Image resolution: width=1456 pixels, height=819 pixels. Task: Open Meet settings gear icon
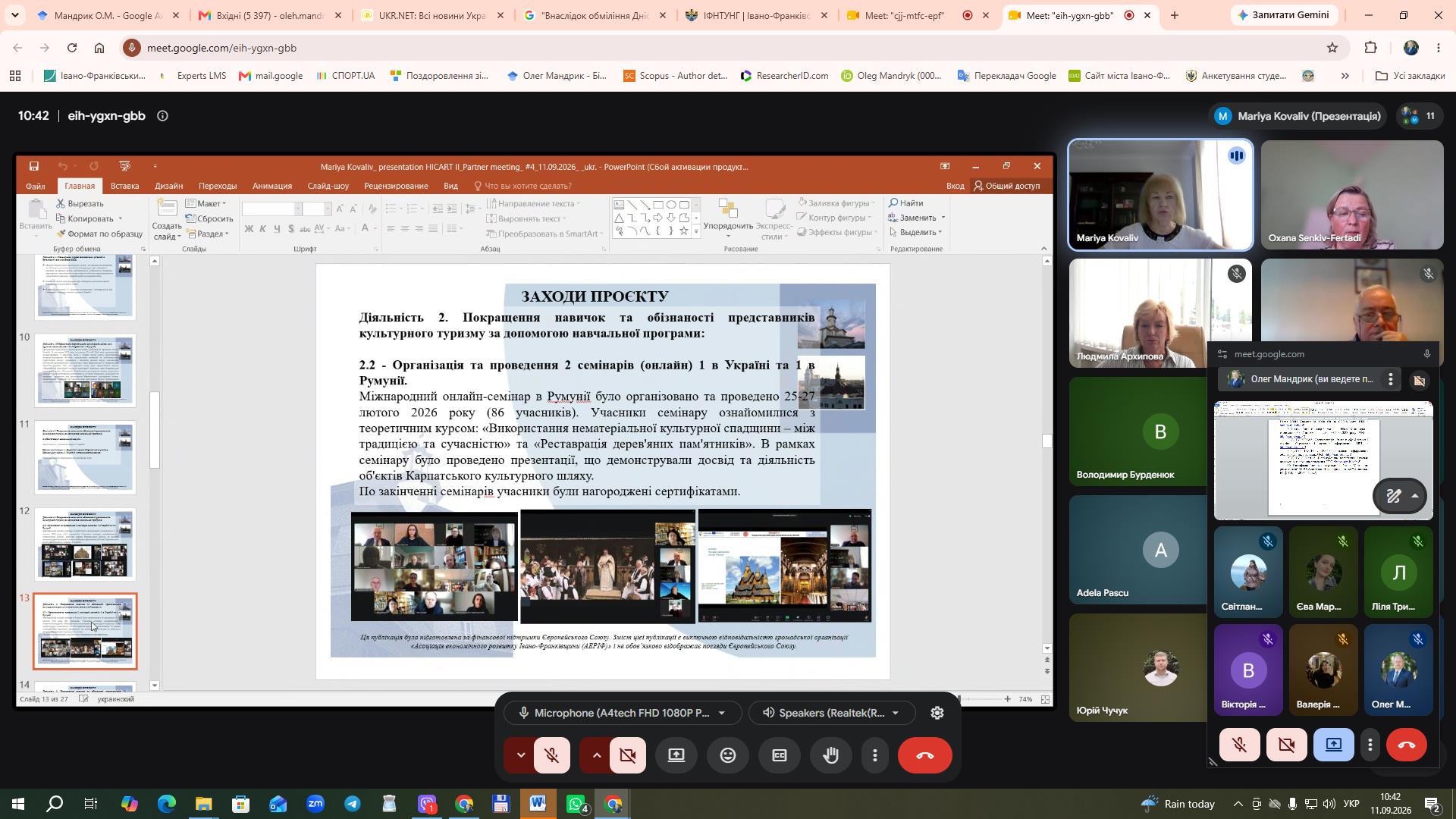pos(937,713)
